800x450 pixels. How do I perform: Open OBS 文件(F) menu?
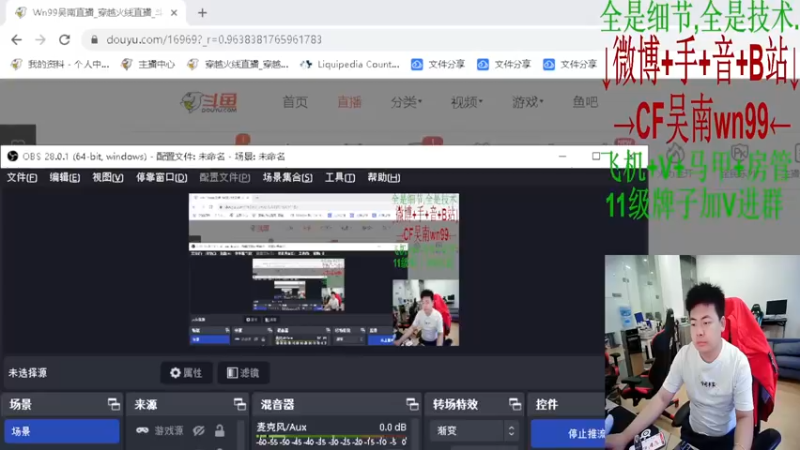pos(22,178)
